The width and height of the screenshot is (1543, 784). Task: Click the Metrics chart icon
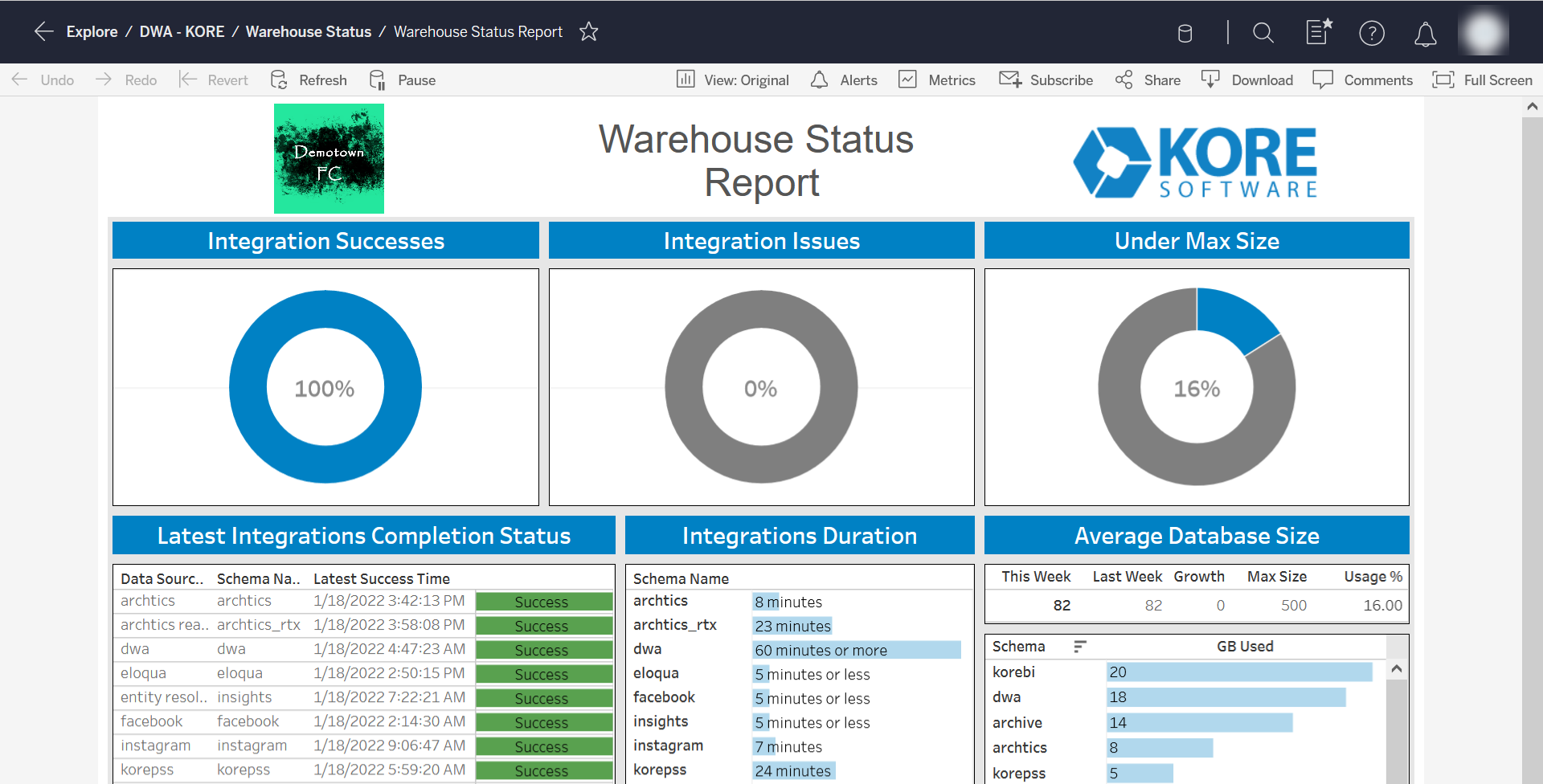click(x=907, y=79)
